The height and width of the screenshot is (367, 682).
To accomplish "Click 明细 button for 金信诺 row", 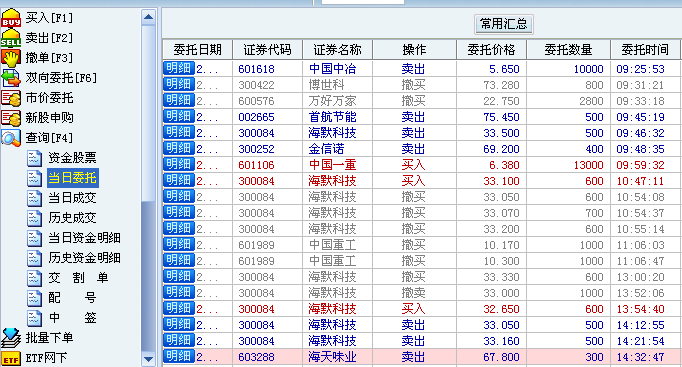I will coord(179,149).
